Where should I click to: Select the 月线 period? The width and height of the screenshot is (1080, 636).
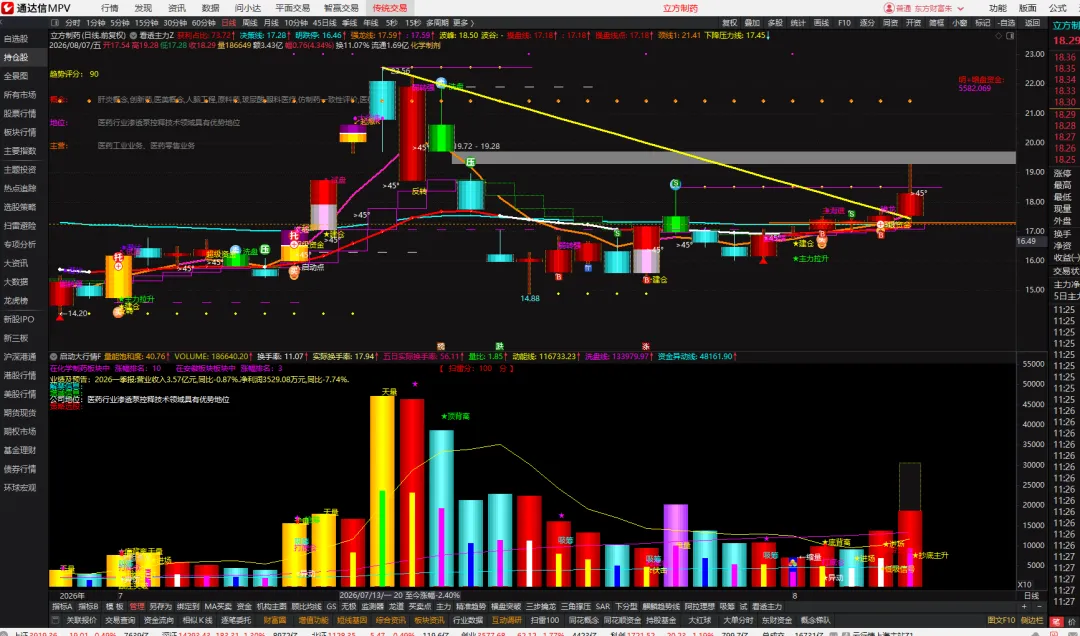coord(271,23)
